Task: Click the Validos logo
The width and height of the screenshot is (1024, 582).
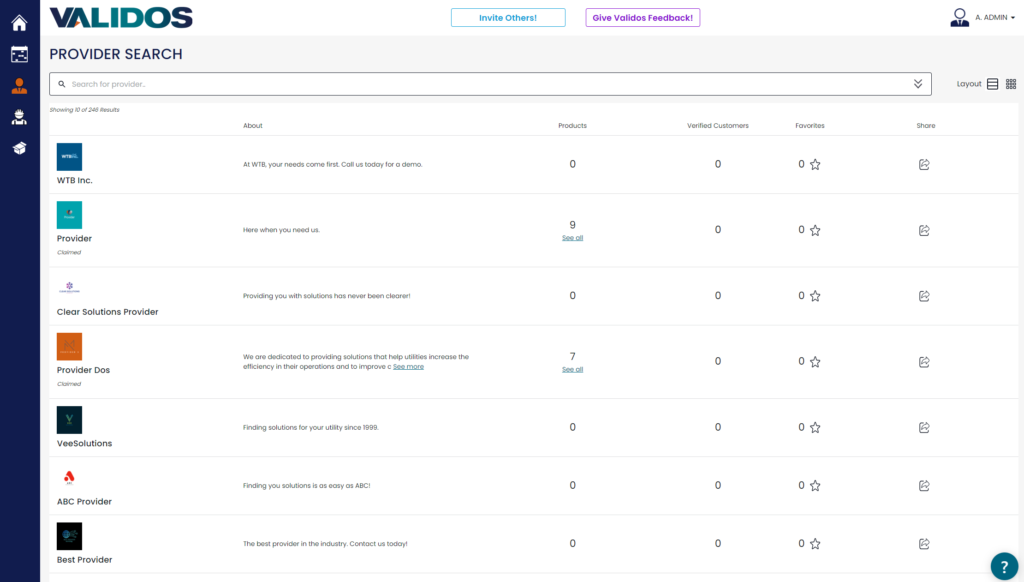Action: 121,18
